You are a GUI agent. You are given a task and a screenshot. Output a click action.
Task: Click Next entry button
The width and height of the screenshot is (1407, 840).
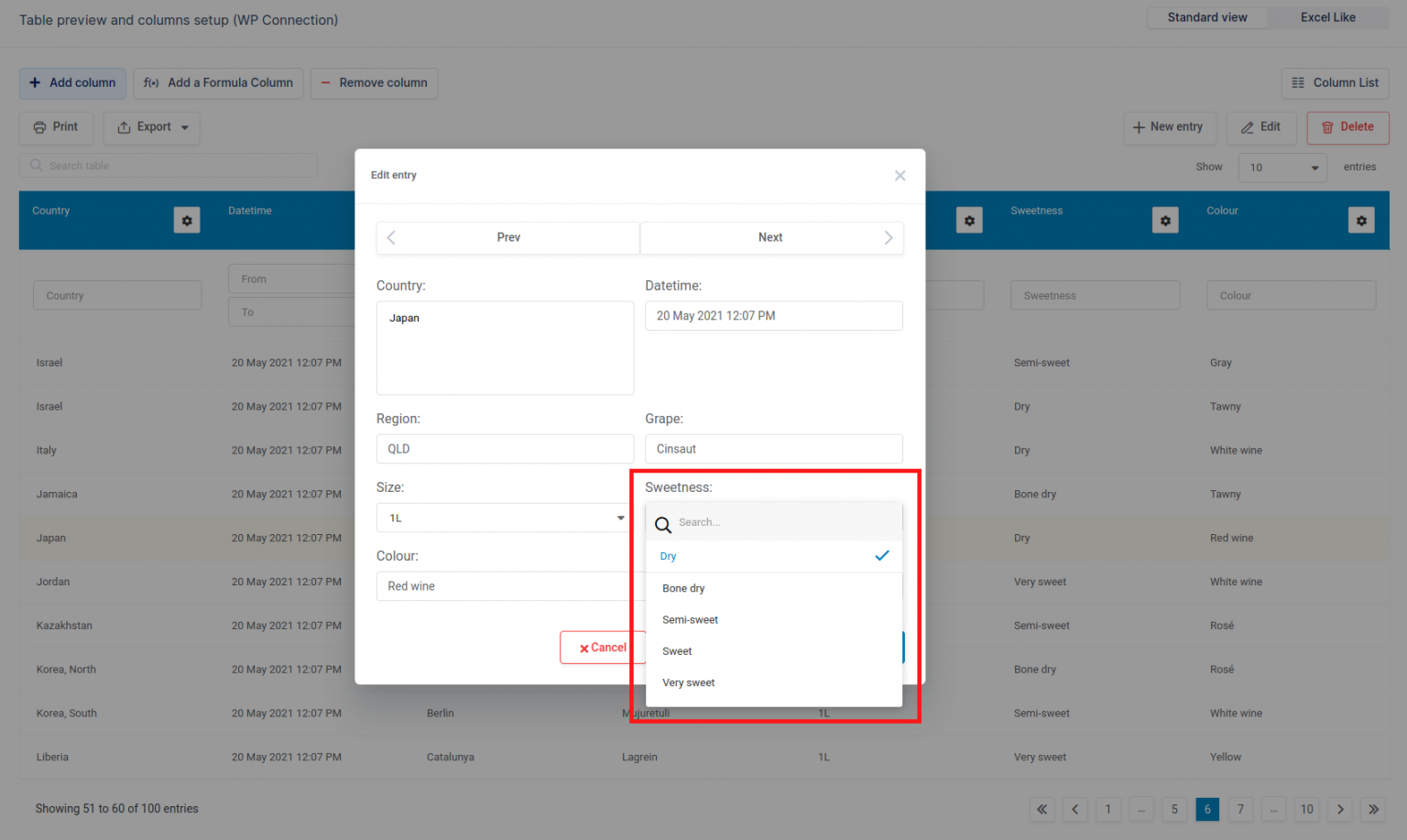(771, 237)
